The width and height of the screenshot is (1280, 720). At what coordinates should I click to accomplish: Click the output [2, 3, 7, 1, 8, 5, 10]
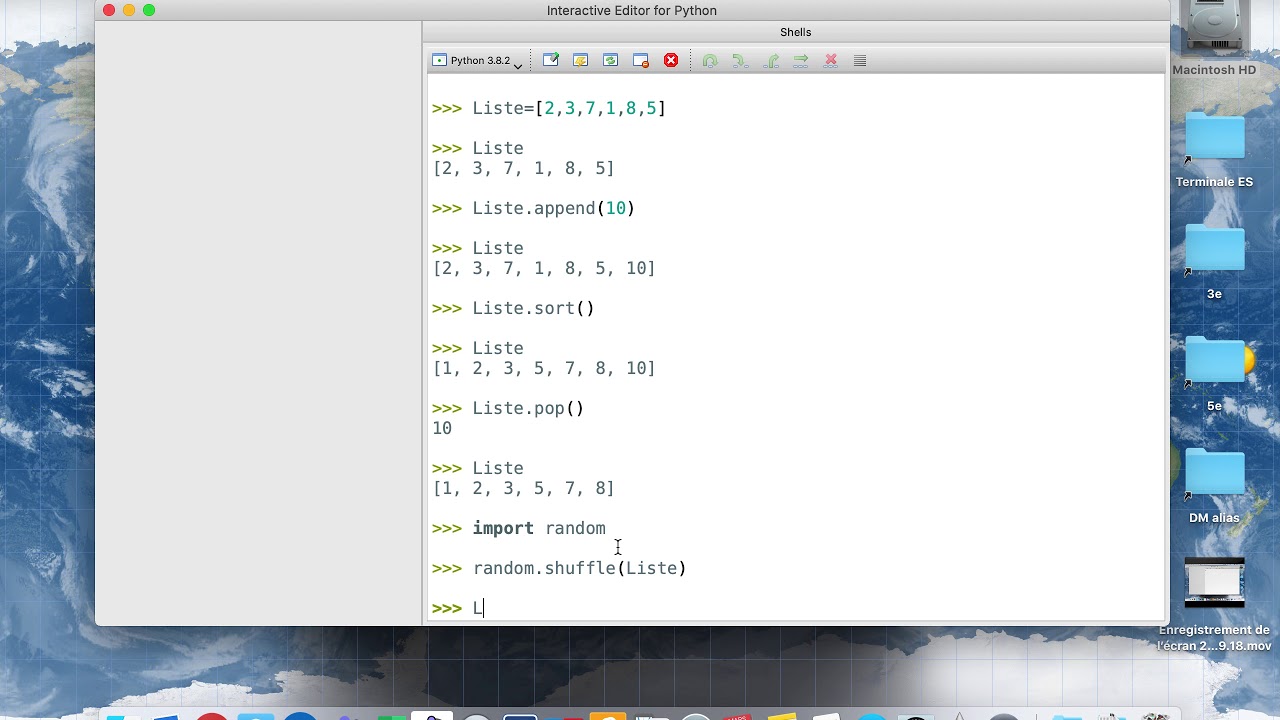(x=544, y=268)
